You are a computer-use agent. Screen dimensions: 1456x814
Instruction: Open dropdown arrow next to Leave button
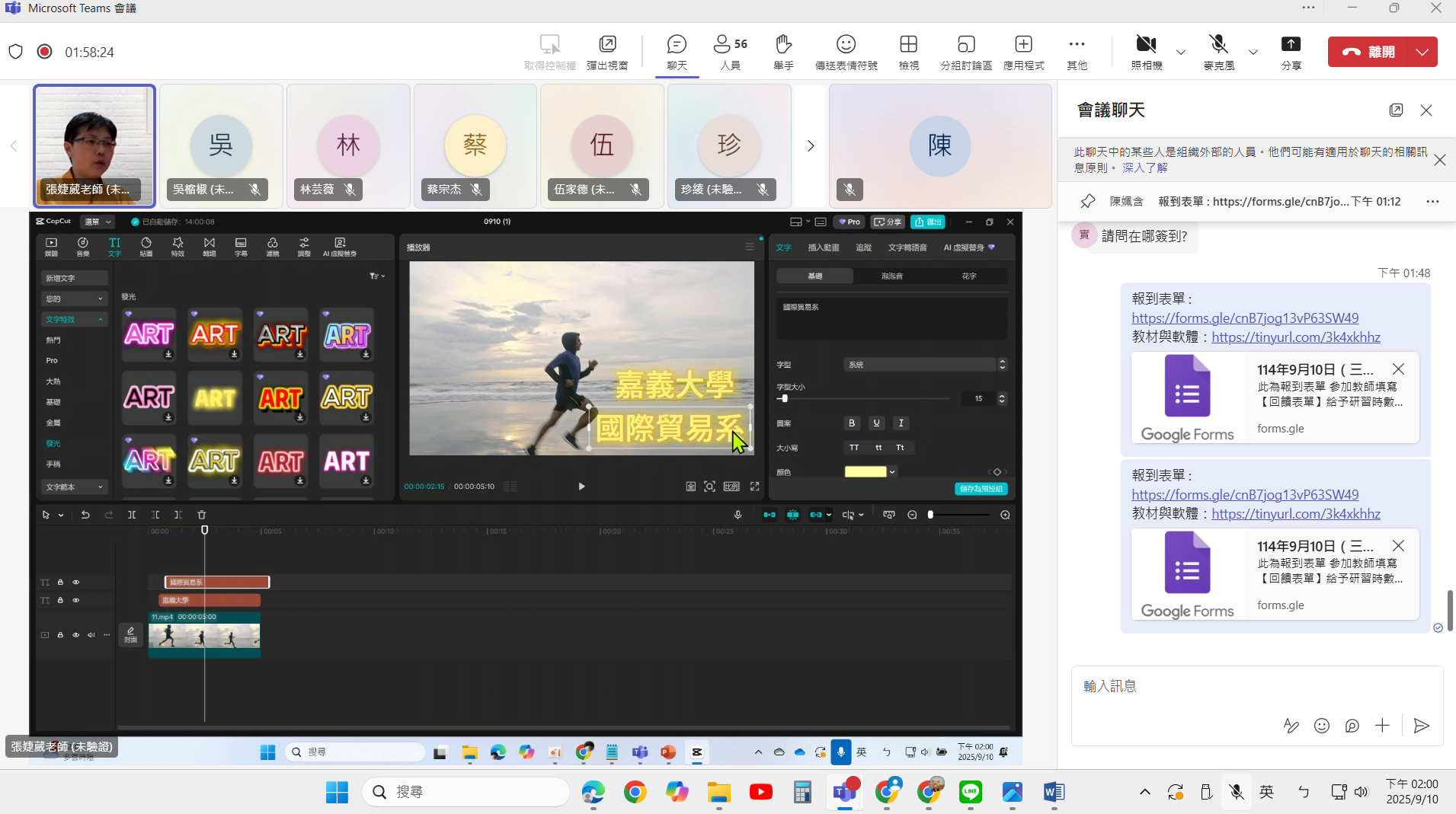[1422, 52]
